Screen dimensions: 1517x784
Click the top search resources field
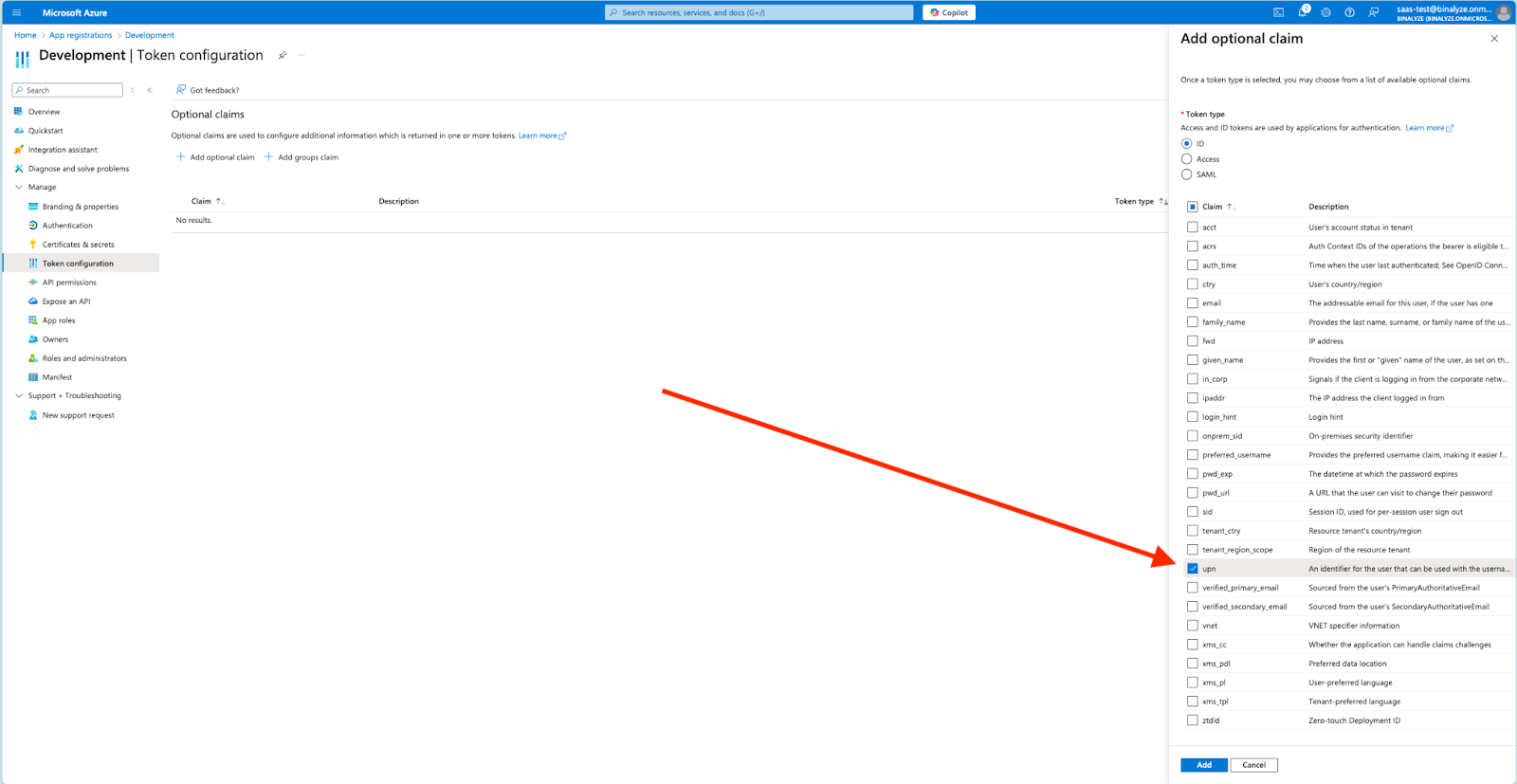tap(758, 12)
